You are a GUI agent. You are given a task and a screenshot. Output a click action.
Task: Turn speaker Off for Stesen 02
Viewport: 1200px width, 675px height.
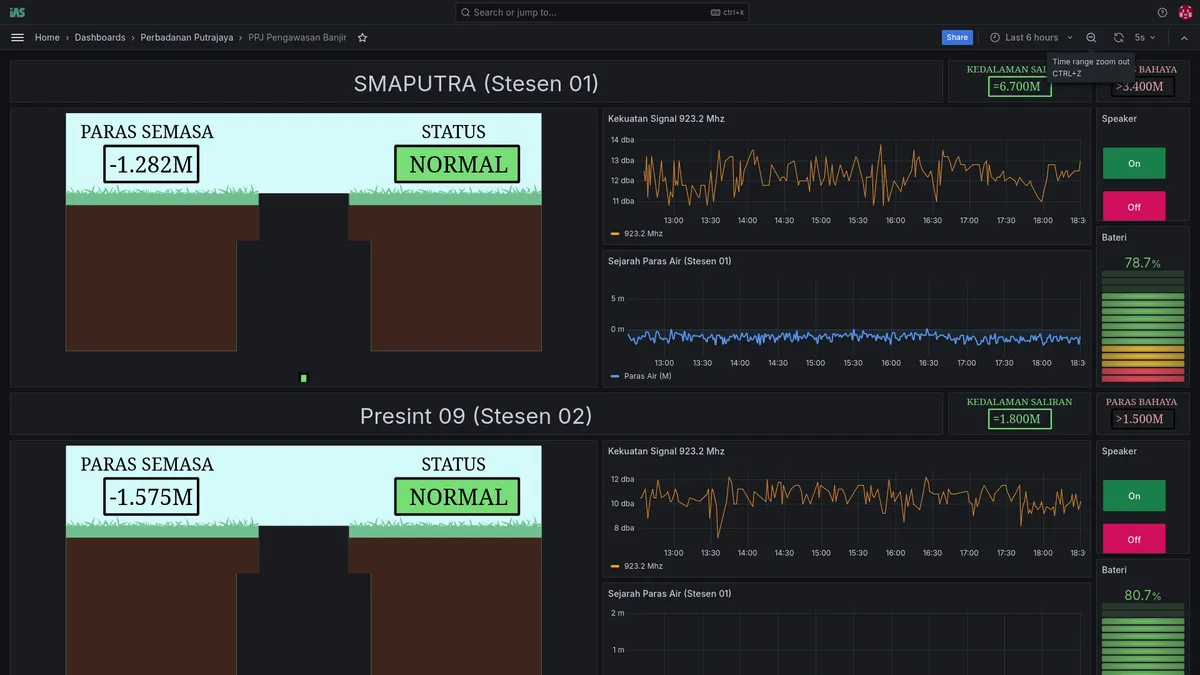click(x=1134, y=539)
